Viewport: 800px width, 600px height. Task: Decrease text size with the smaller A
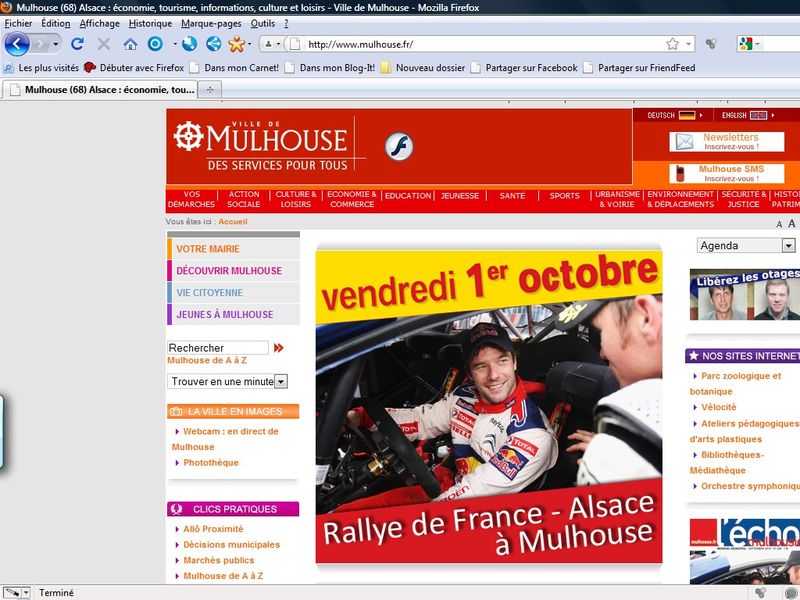[x=779, y=224]
